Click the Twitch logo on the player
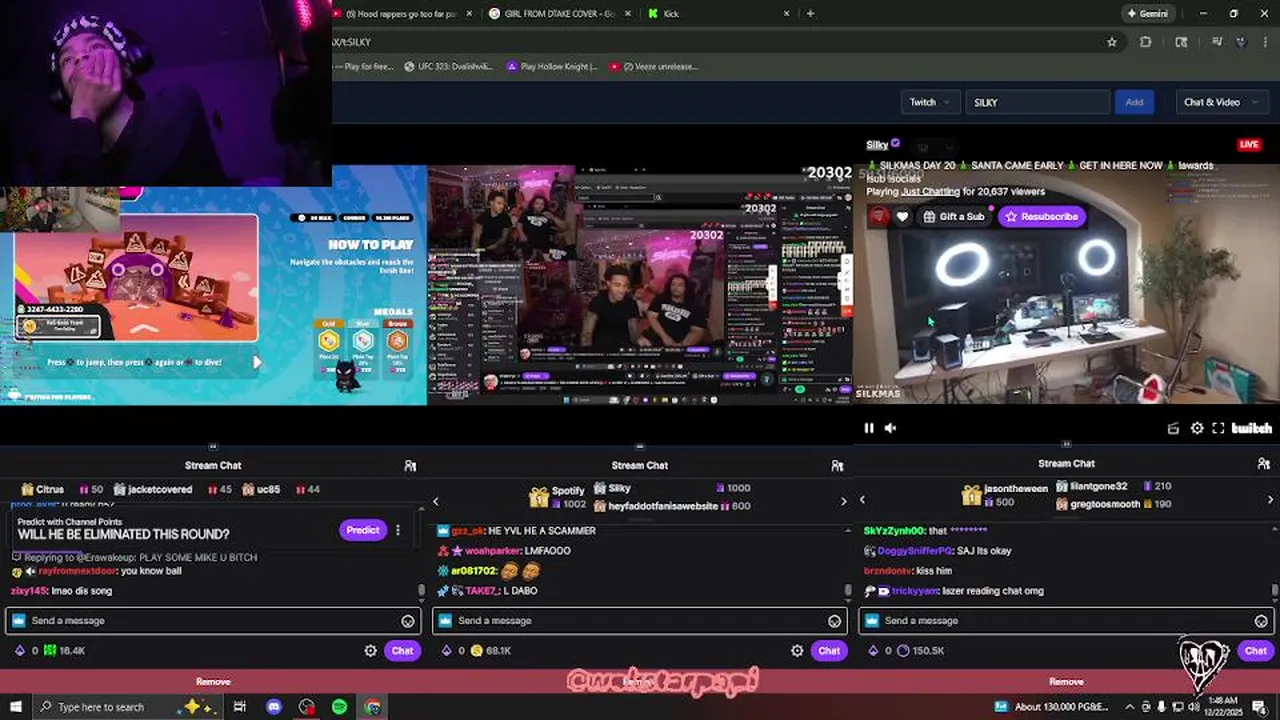The width and height of the screenshot is (1280, 720). (x=1251, y=428)
